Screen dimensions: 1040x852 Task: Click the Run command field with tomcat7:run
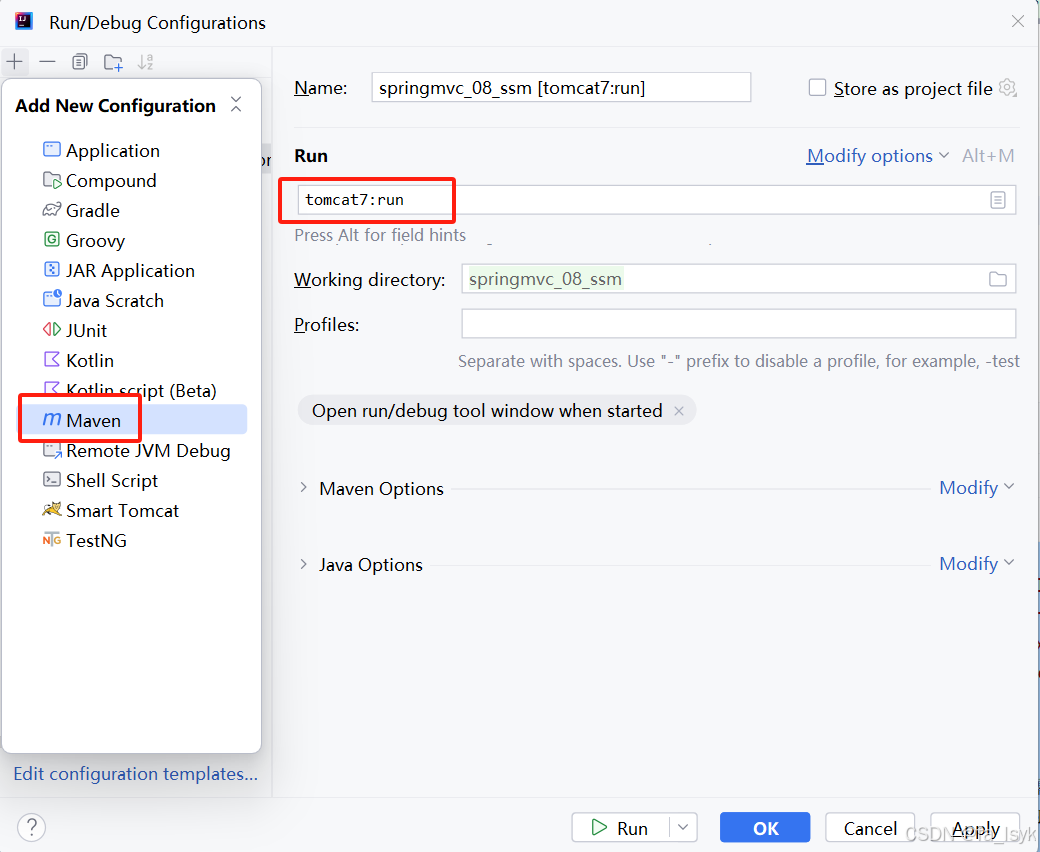pyautogui.click(x=657, y=200)
